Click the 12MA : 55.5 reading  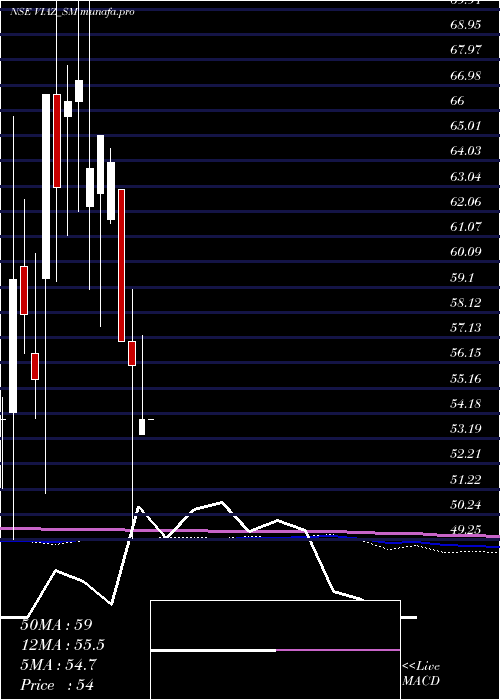[x=63, y=645]
